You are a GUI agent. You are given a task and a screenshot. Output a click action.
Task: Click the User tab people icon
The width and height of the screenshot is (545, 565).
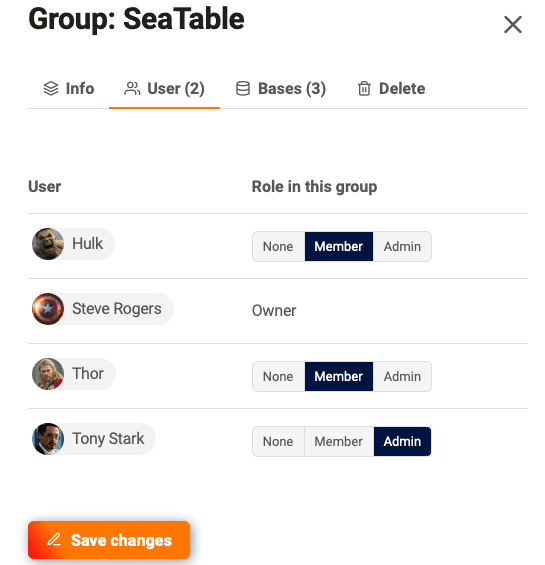coord(132,88)
